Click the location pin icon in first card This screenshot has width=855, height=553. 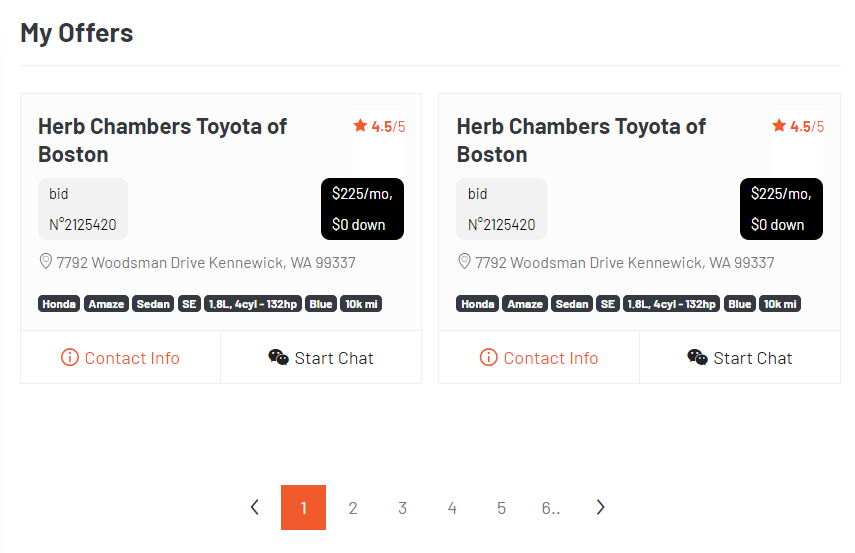click(46, 262)
